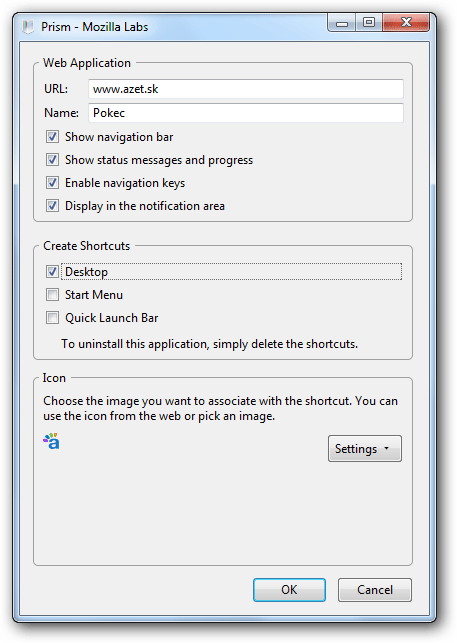457x643 pixels.
Task: Maximize the Prism dialog window
Action: (x=369, y=23)
